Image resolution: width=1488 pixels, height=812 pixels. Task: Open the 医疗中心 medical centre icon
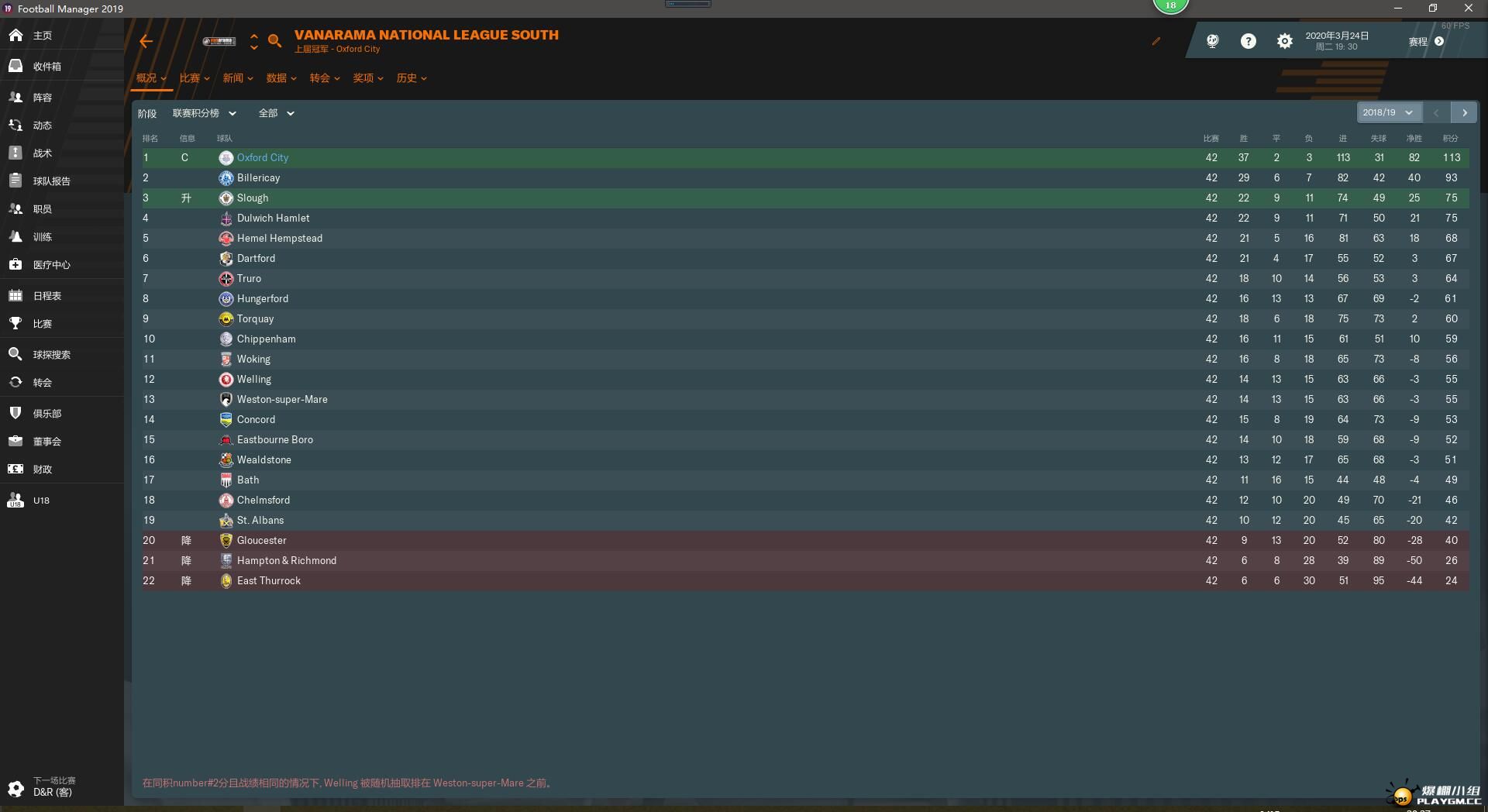pyautogui.click(x=15, y=265)
